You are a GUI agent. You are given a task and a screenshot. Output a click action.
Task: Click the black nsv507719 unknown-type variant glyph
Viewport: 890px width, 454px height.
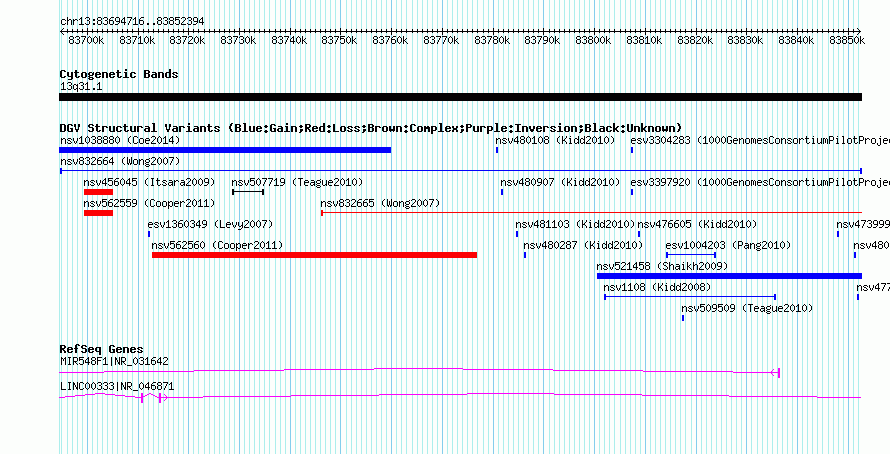click(248, 192)
